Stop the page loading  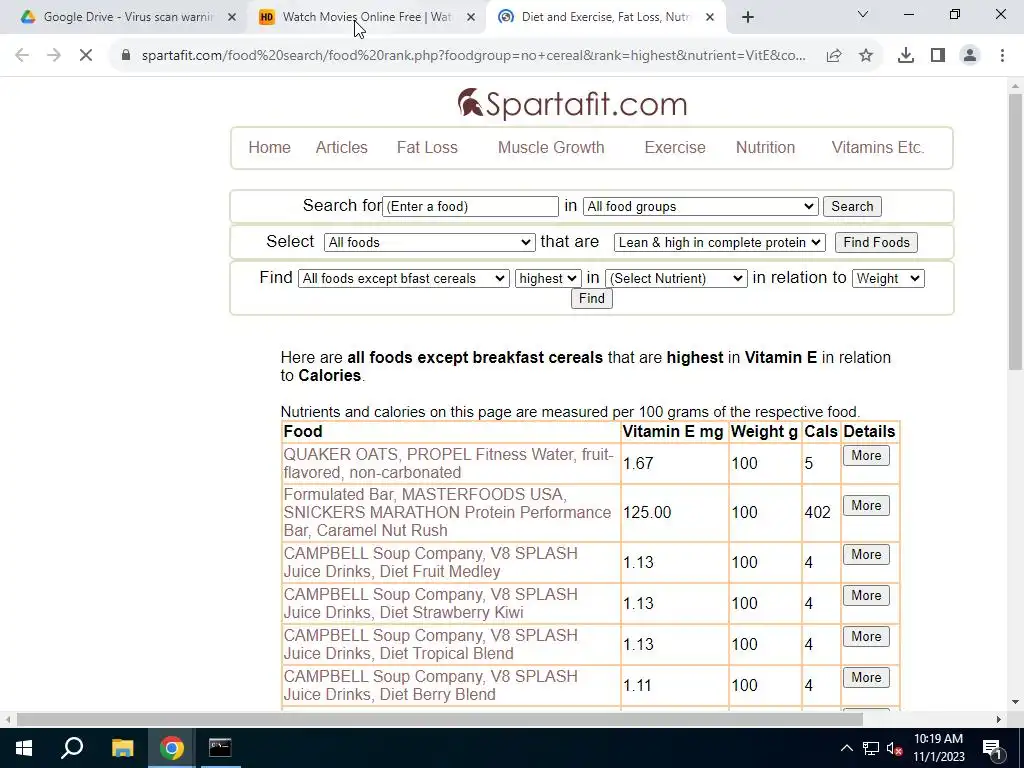coord(86,56)
